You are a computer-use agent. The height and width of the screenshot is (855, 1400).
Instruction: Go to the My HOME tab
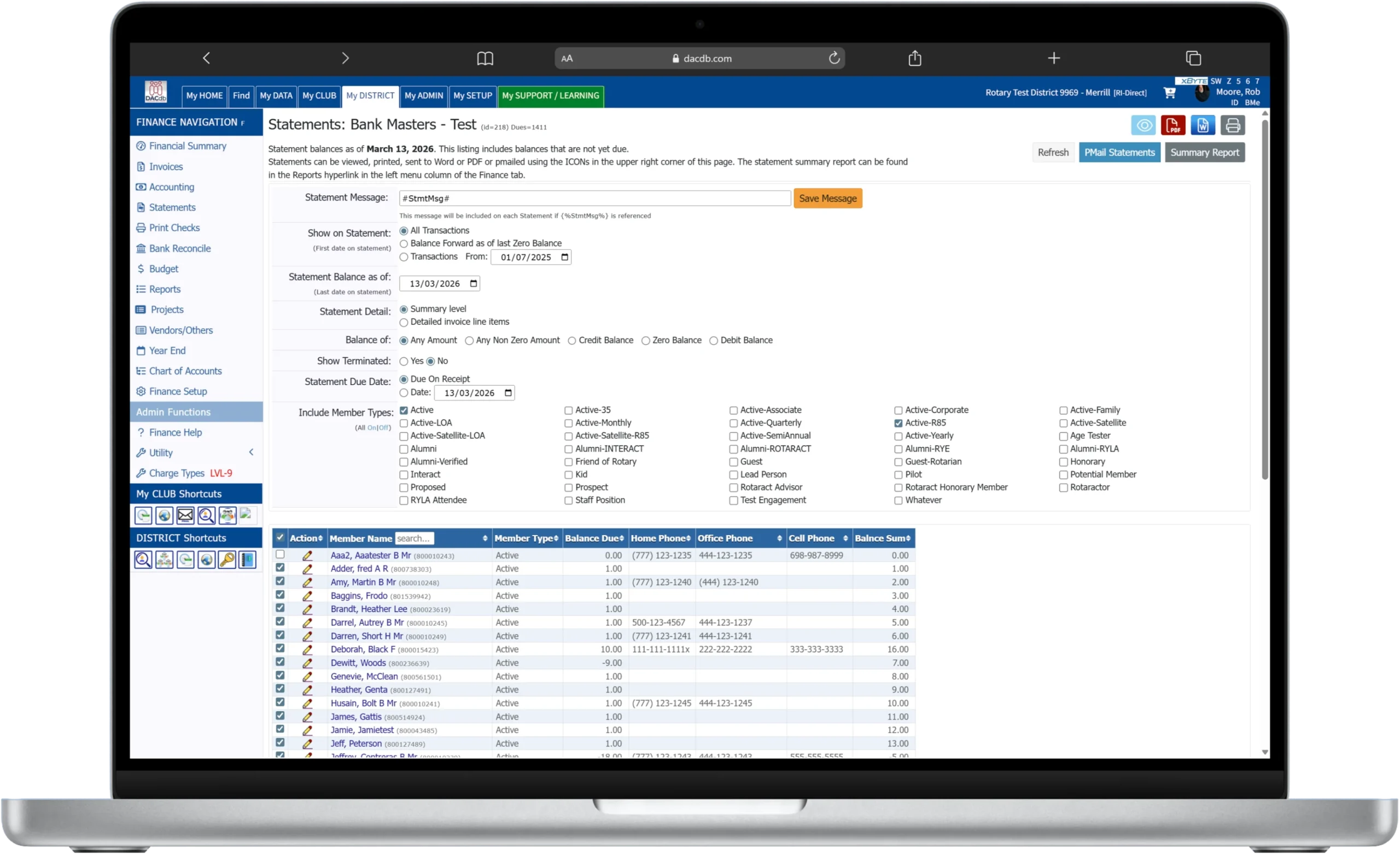coord(204,96)
